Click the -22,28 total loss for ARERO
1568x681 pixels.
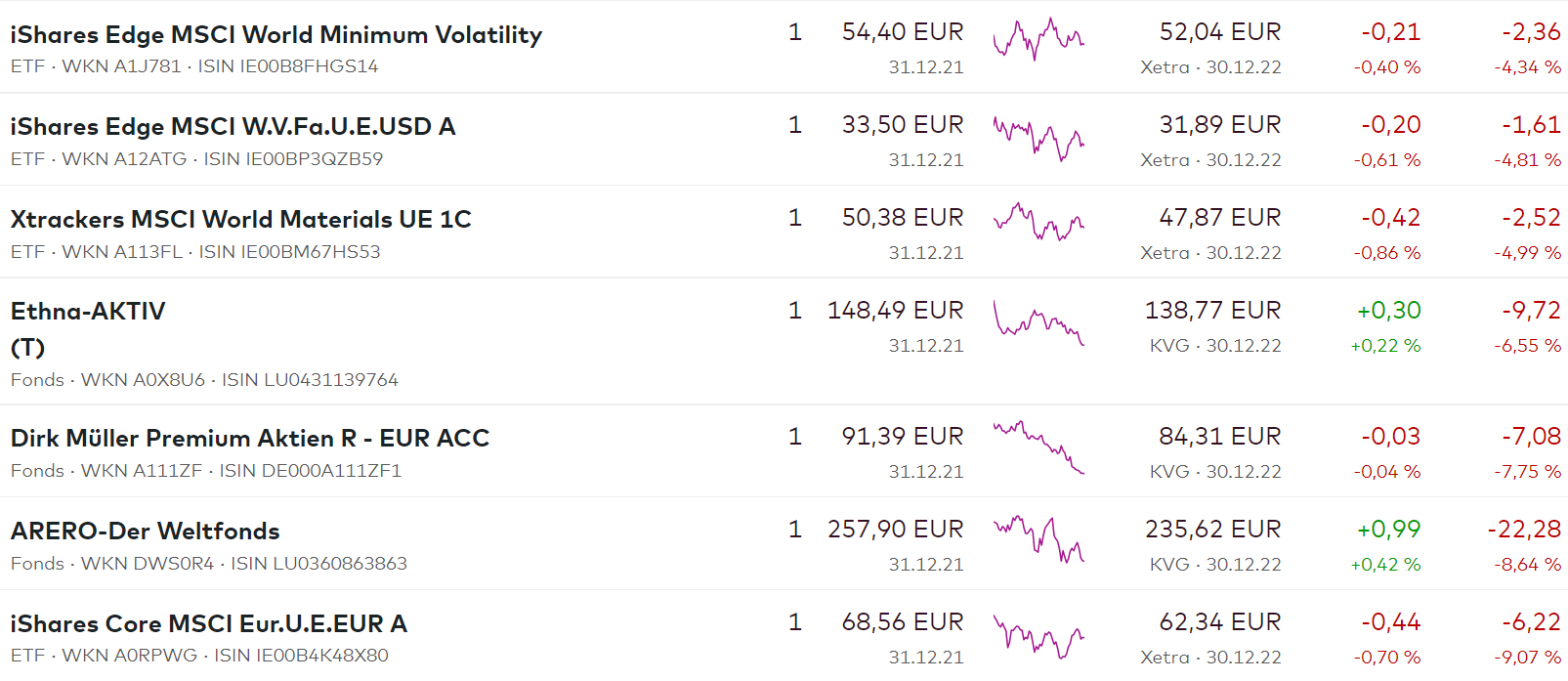pyautogui.click(x=1523, y=530)
